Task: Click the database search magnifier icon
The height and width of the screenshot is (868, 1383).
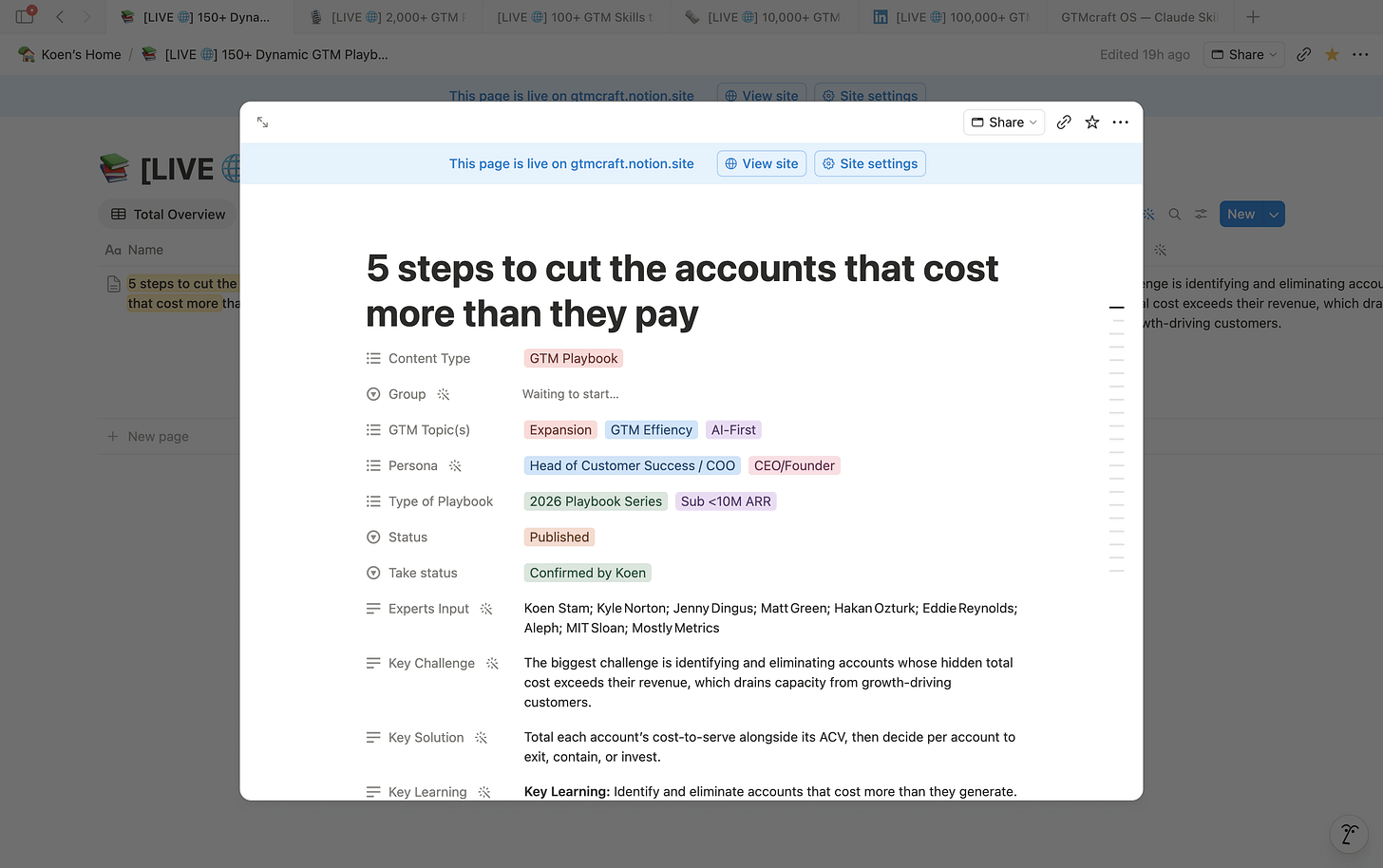Action: point(1175,215)
